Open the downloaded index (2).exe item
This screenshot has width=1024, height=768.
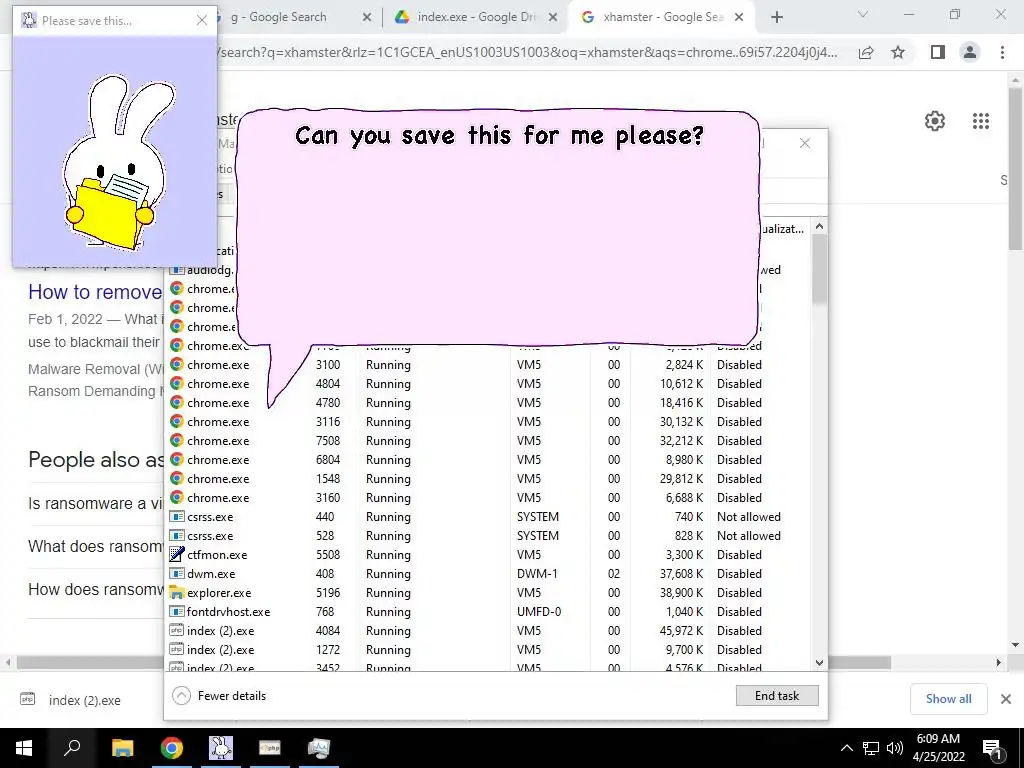pyautogui.click(x=84, y=700)
